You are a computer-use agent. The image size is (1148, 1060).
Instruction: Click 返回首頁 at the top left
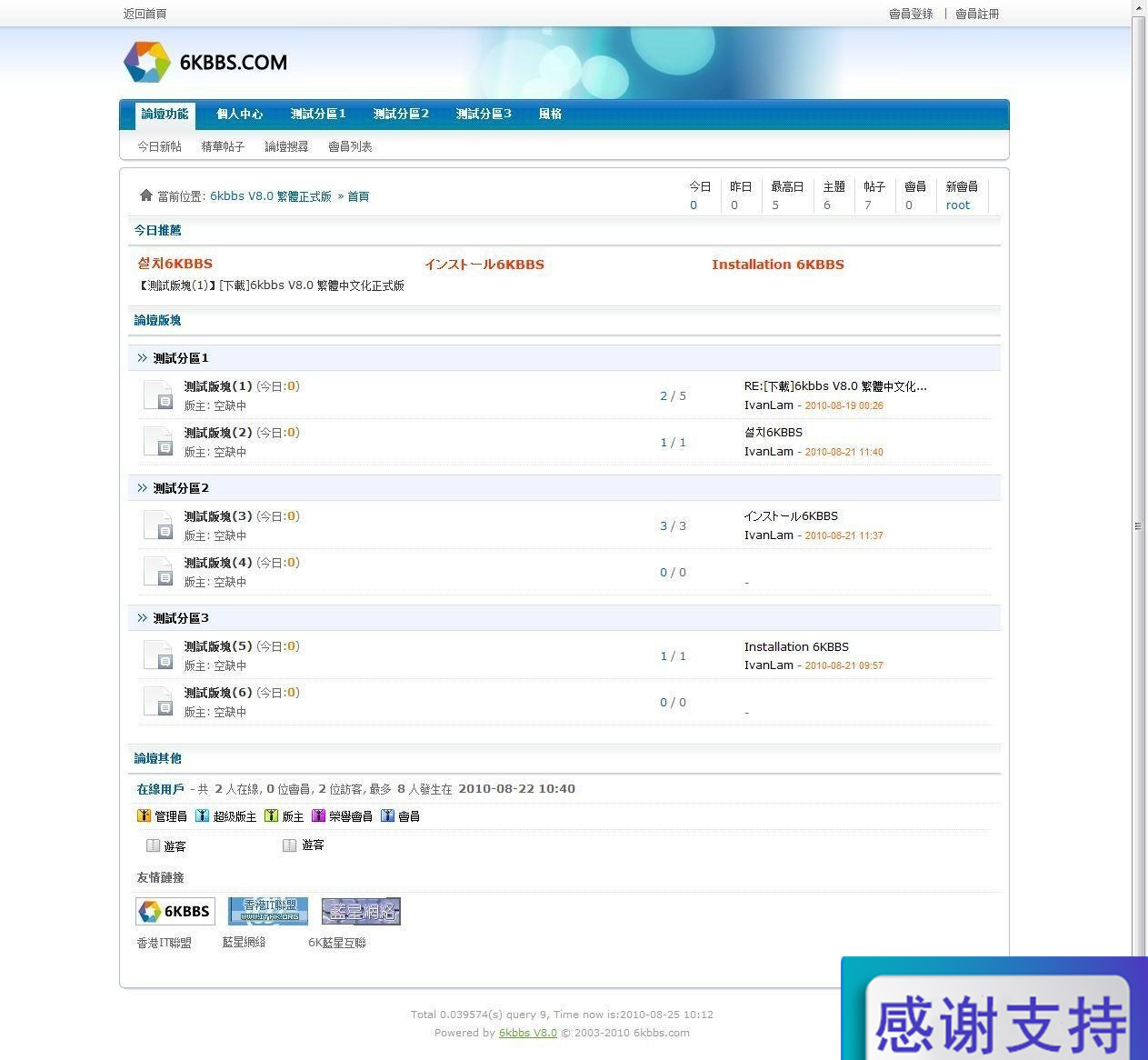coord(145,14)
